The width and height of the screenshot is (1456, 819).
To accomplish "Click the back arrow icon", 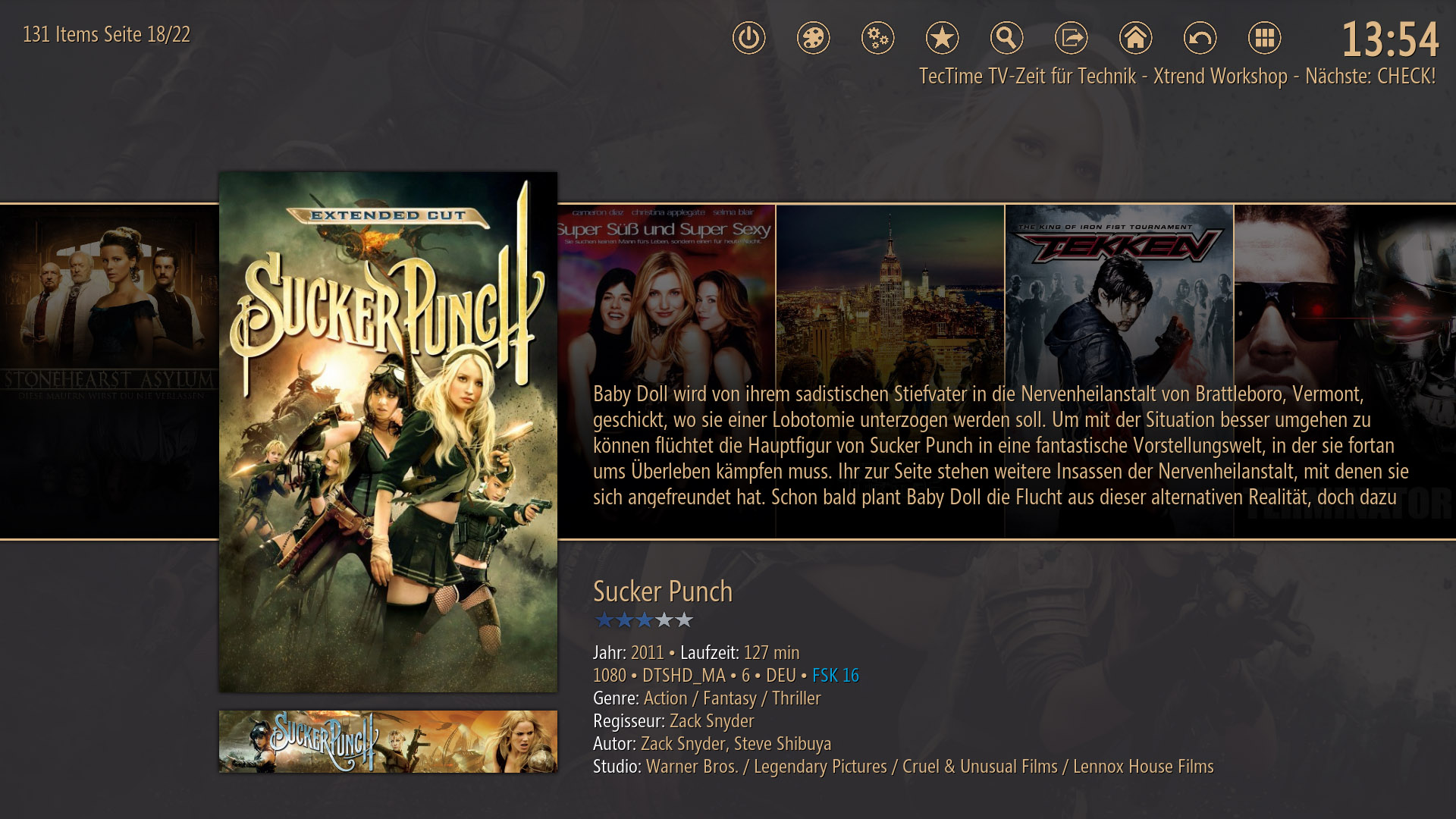I will tap(1200, 38).
